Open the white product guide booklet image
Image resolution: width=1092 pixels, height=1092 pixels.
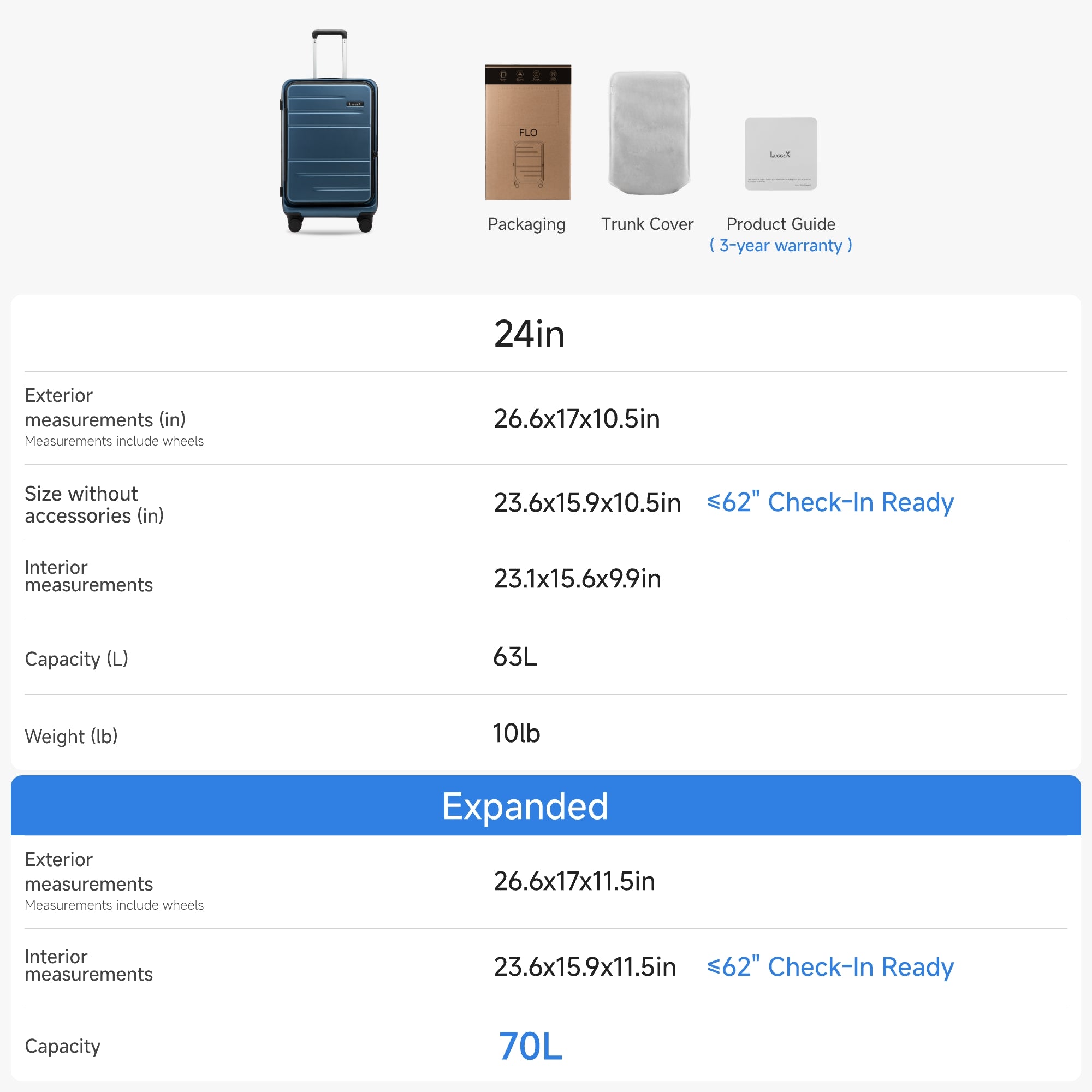781,154
